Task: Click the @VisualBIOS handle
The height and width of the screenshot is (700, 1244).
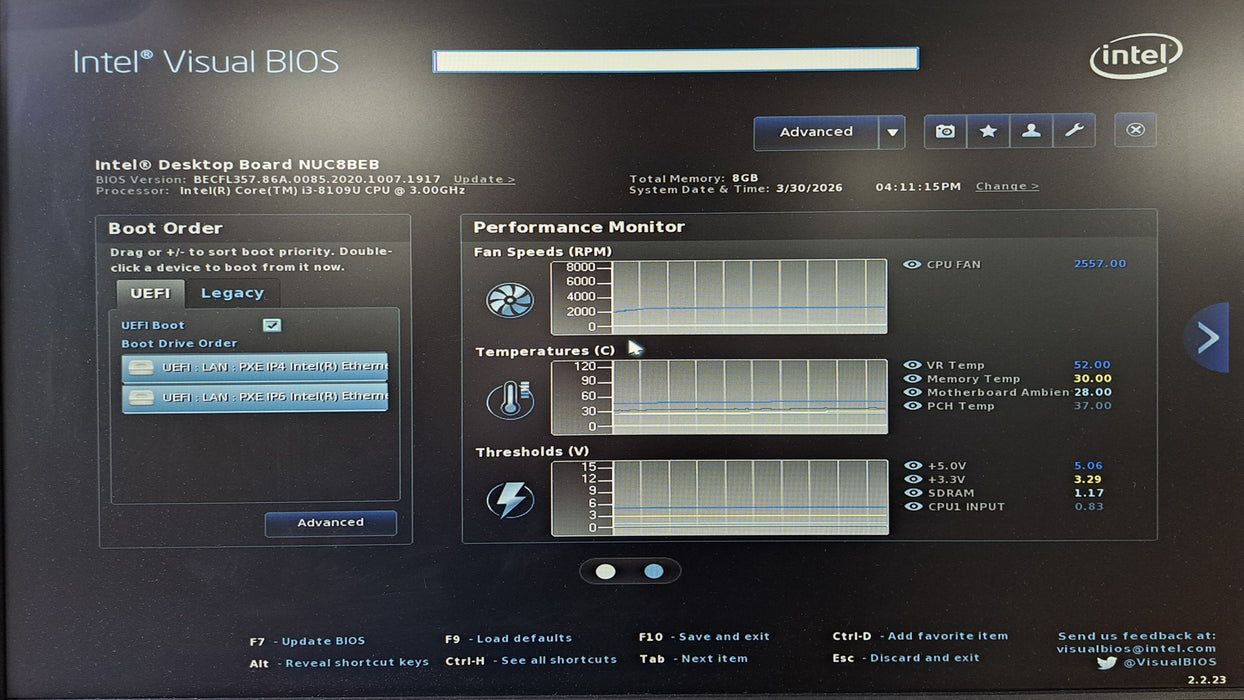Action: click(1169, 662)
